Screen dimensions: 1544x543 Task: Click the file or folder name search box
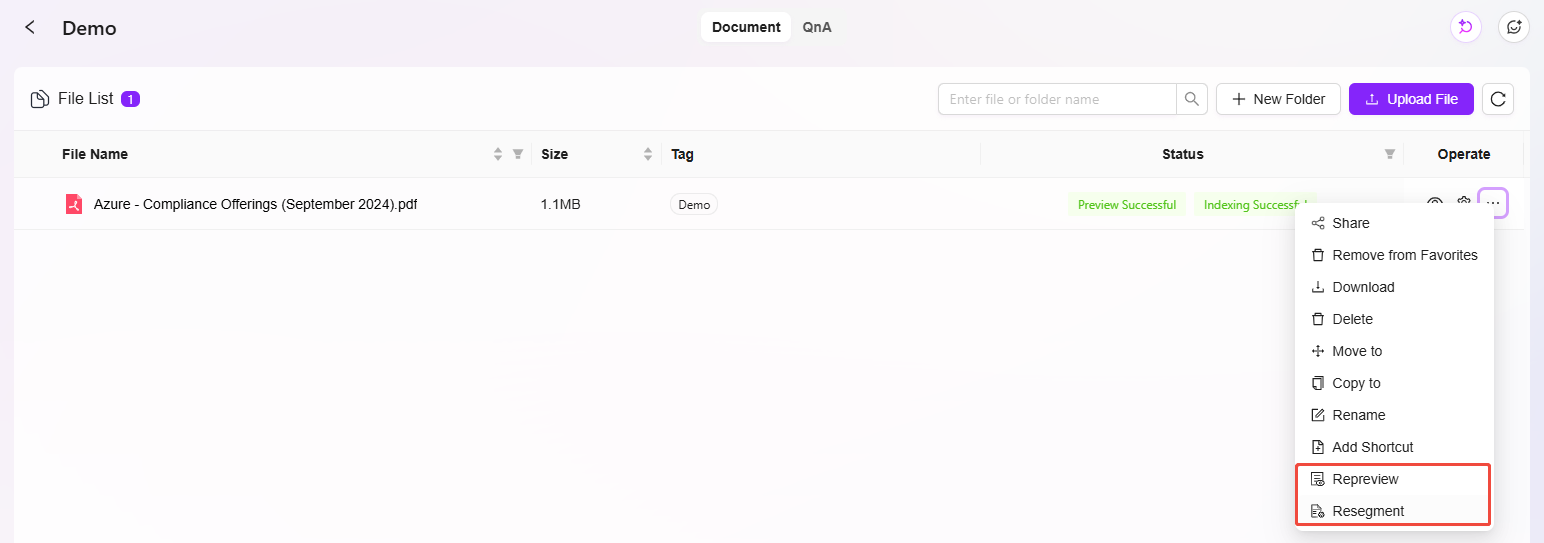pyautogui.click(x=1056, y=99)
